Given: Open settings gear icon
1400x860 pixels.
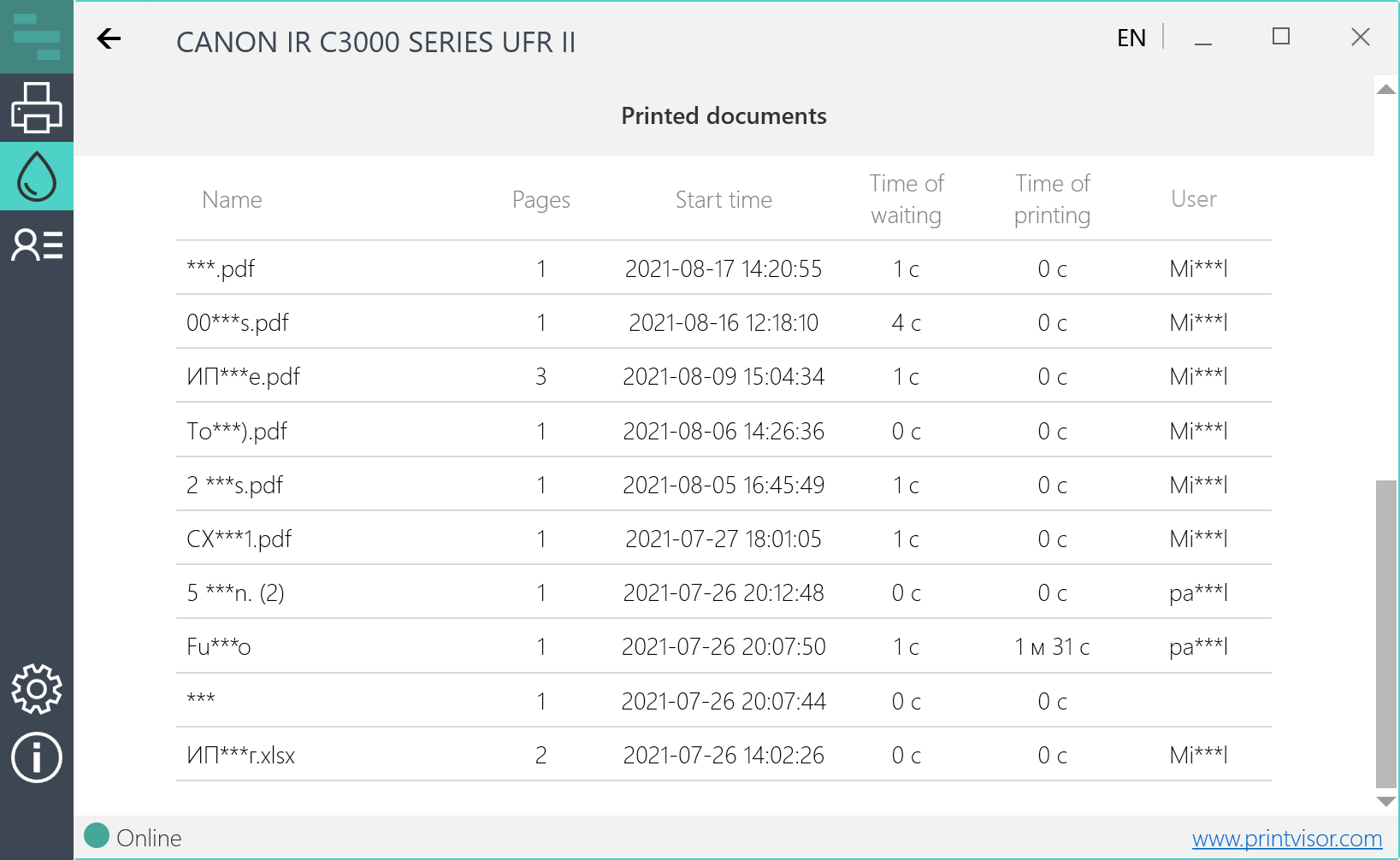Looking at the screenshot, I should pyautogui.click(x=37, y=689).
